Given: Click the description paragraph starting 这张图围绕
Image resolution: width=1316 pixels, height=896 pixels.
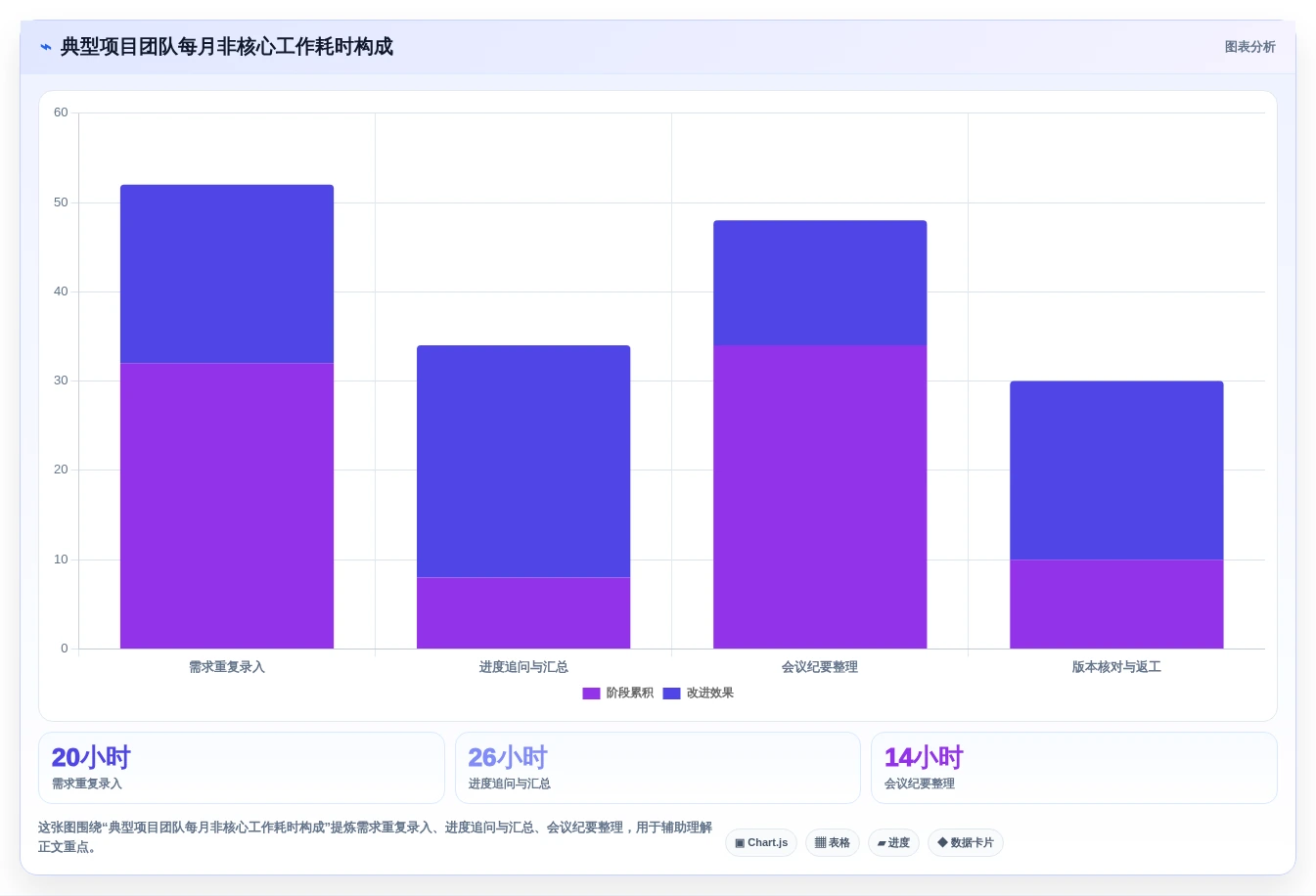Looking at the screenshot, I should pos(376,837).
